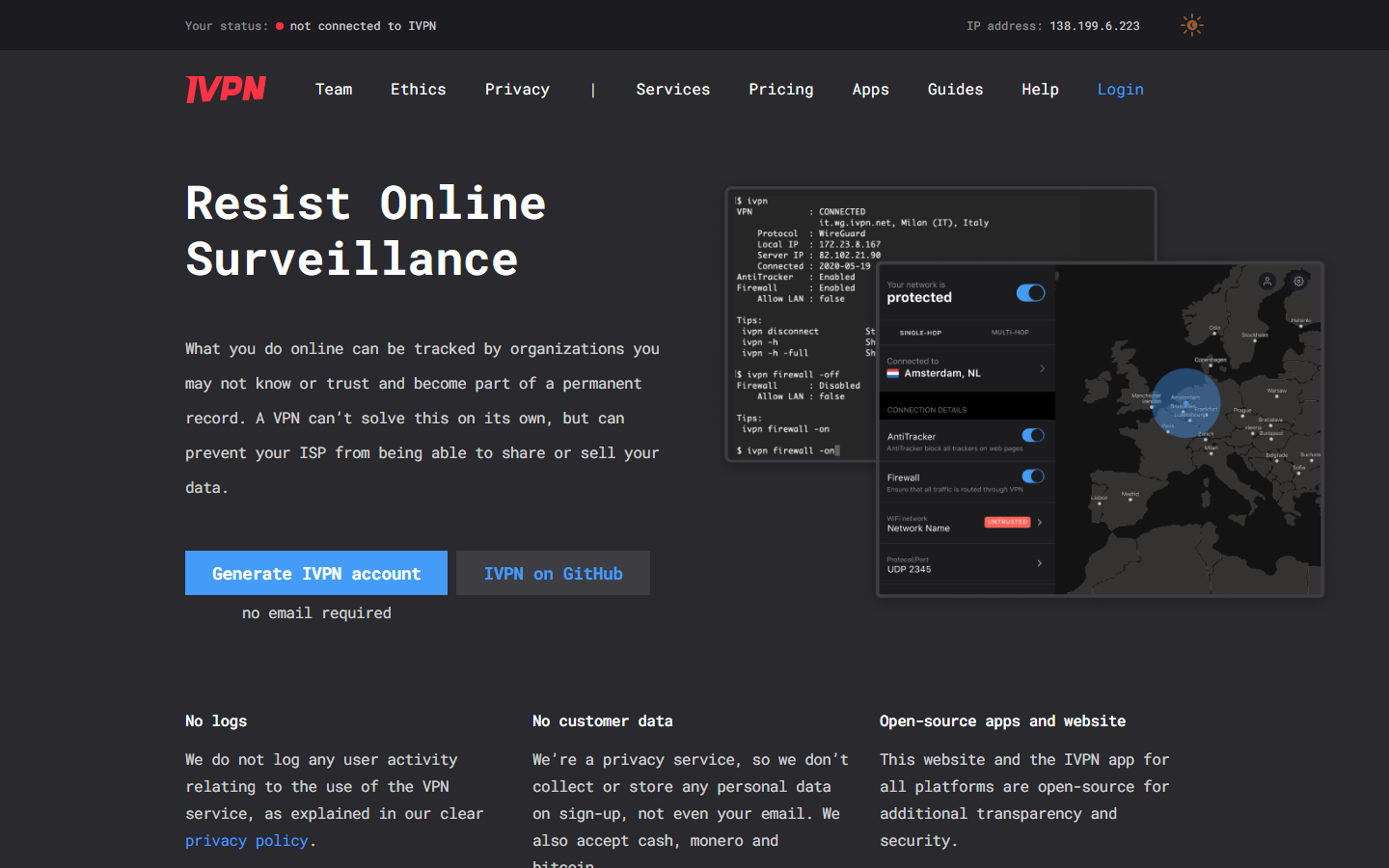Click IVPN on GitHub button
Screen dimensions: 1389x868
click(x=553, y=573)
